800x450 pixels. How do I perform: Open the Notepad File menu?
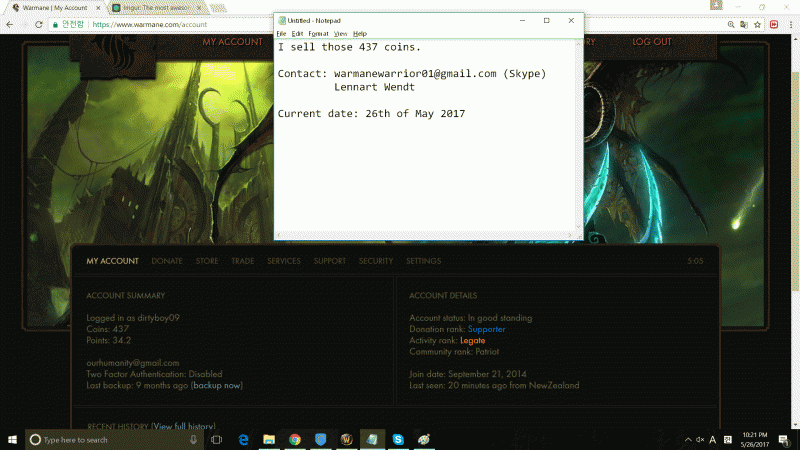click(x=281, y=34)
